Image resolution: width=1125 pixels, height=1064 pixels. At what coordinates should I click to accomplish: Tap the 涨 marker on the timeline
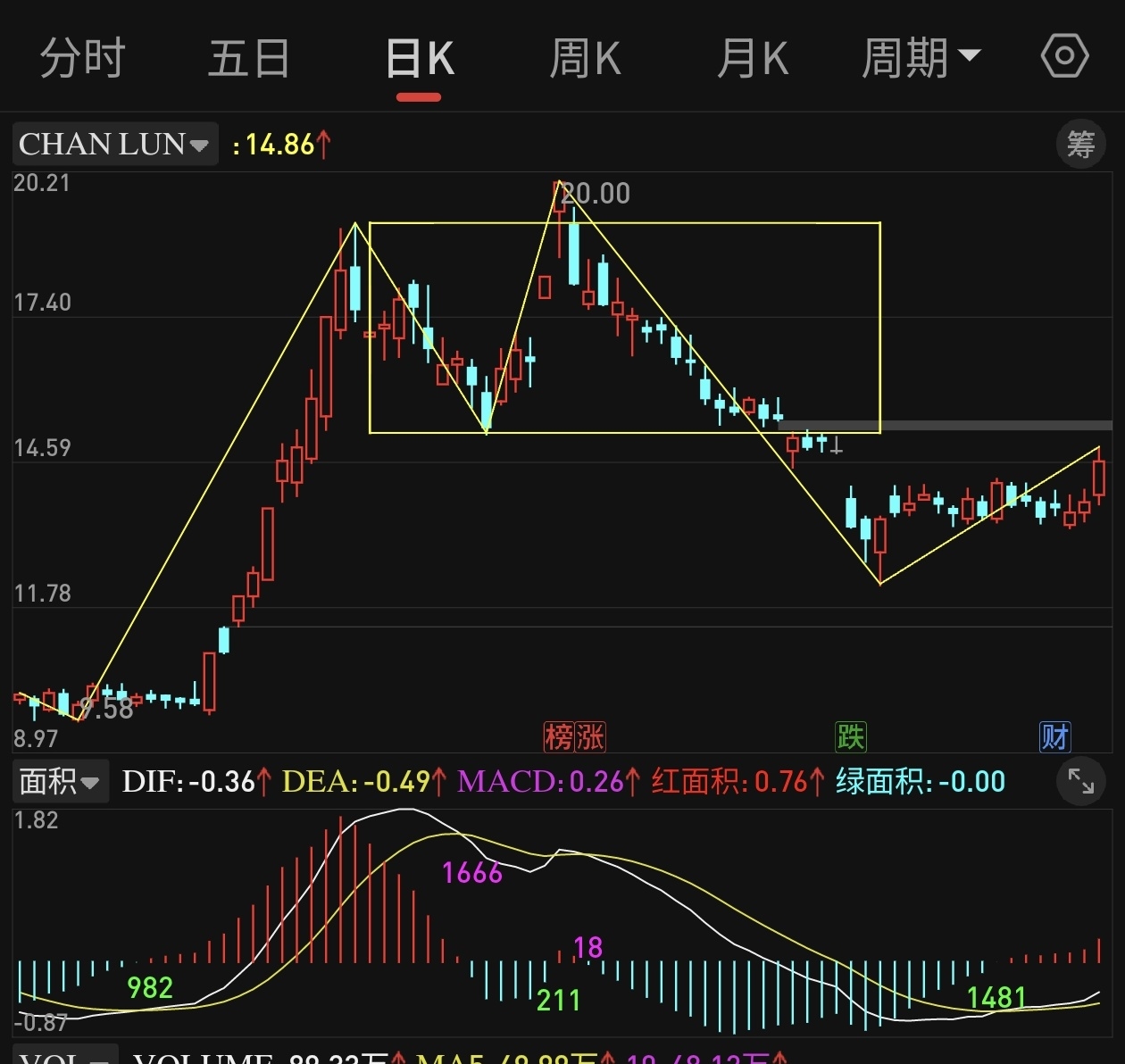tap(590, 737)
